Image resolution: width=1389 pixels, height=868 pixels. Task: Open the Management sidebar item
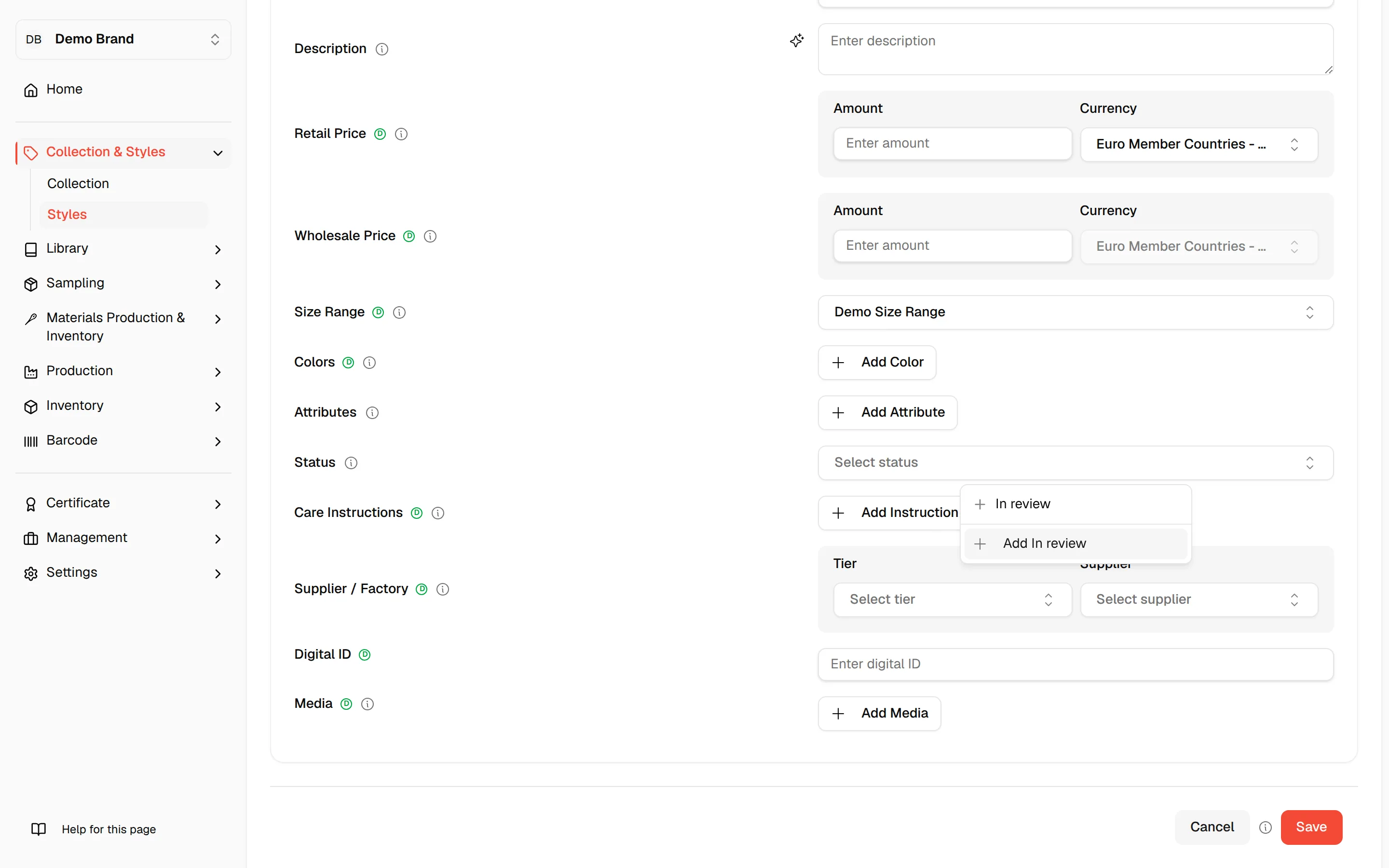point(123,538)
